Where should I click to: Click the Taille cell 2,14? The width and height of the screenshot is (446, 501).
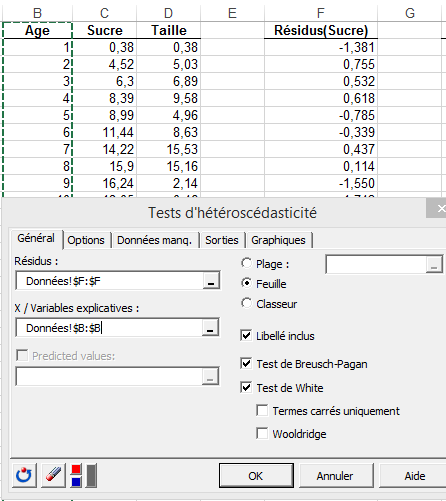[x=169, y=183]
